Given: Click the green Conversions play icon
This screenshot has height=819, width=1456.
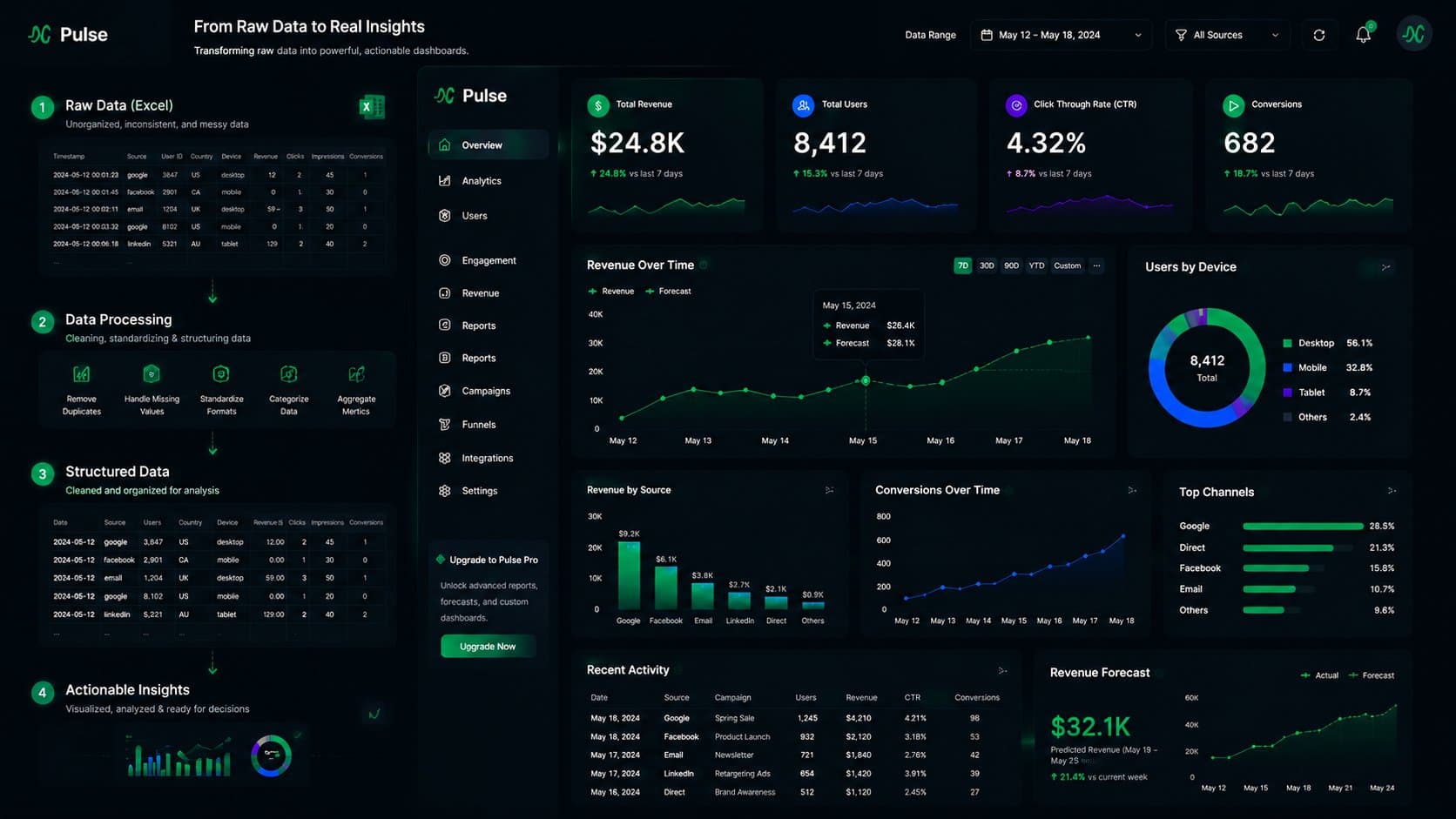Looking at the screenshot, I should [1233, 105].
